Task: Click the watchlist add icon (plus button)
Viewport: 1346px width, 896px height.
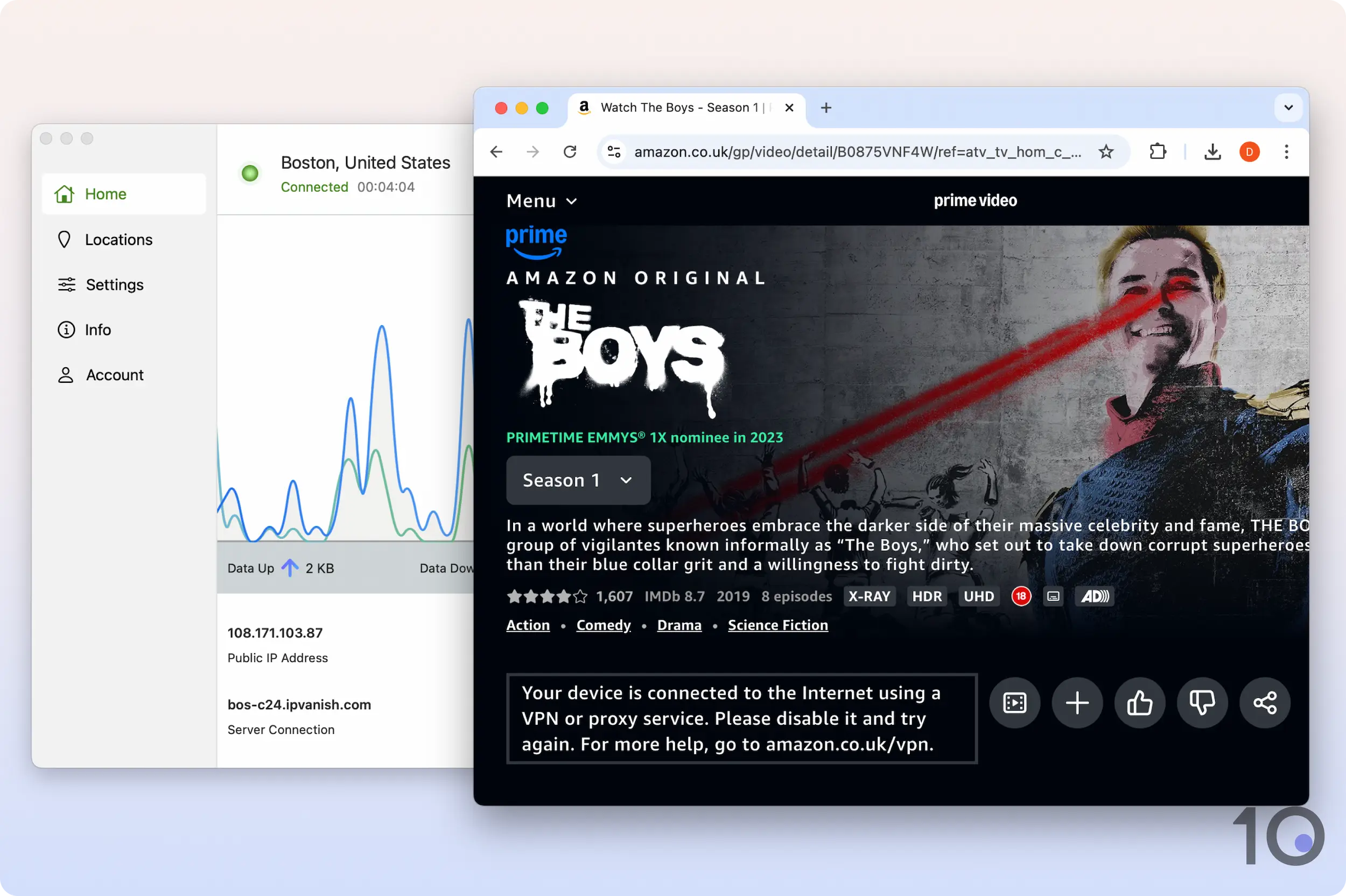Action: [1077, 702]
